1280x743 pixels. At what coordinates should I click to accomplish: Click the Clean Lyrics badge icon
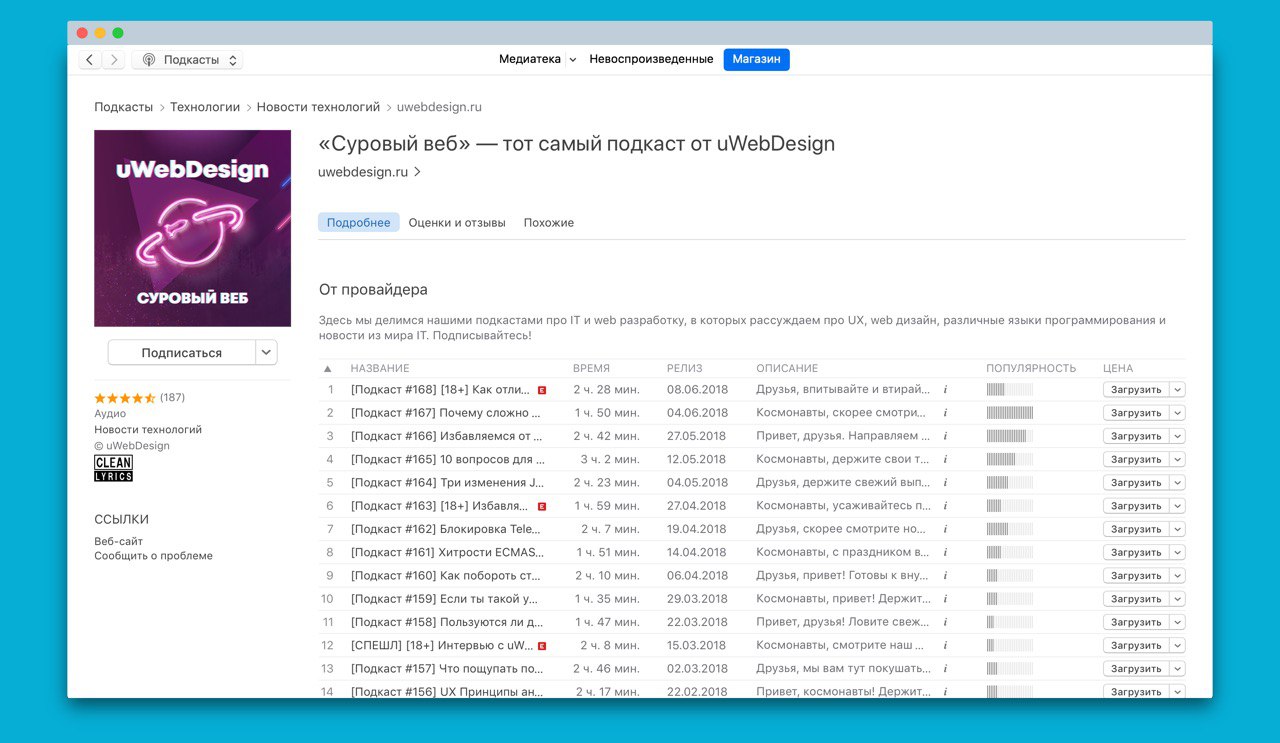[x=113, y=469]
